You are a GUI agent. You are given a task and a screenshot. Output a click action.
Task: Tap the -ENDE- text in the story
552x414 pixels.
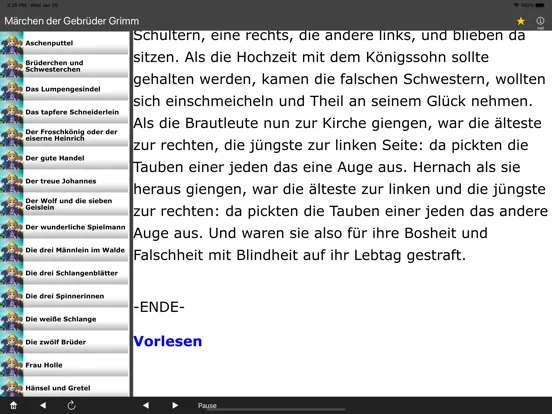159,307
